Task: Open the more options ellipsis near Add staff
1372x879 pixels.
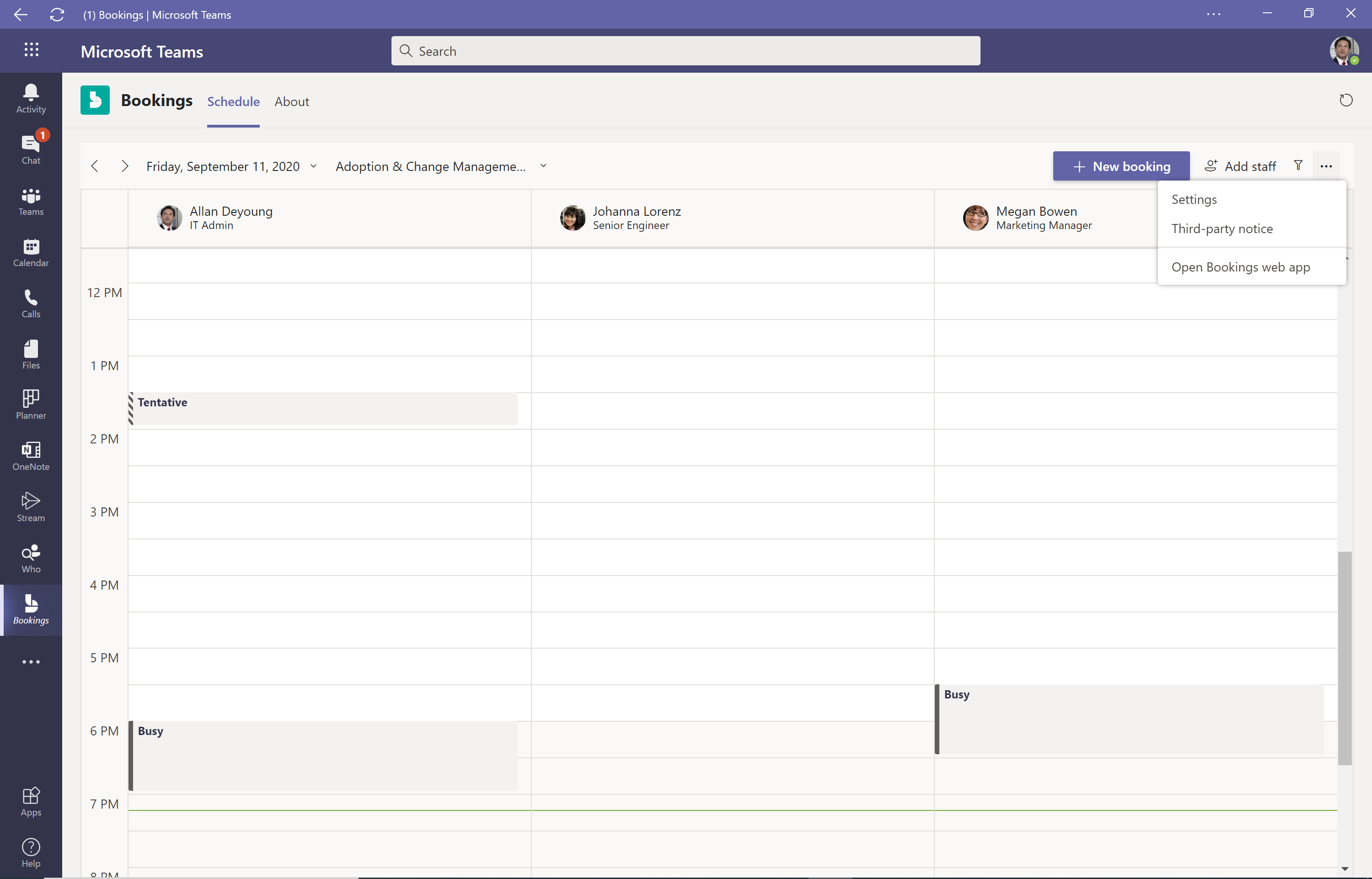Action: click(1327, 165)
